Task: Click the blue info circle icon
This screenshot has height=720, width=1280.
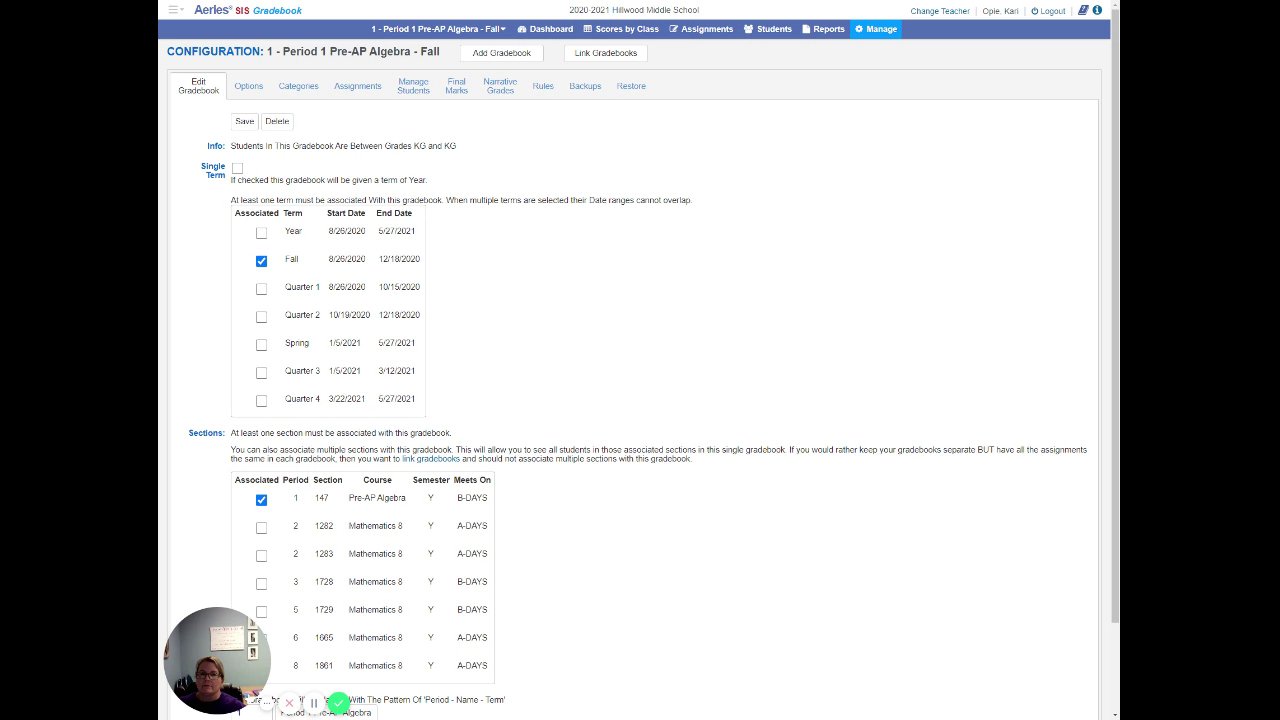Action: coord(1097,10)
